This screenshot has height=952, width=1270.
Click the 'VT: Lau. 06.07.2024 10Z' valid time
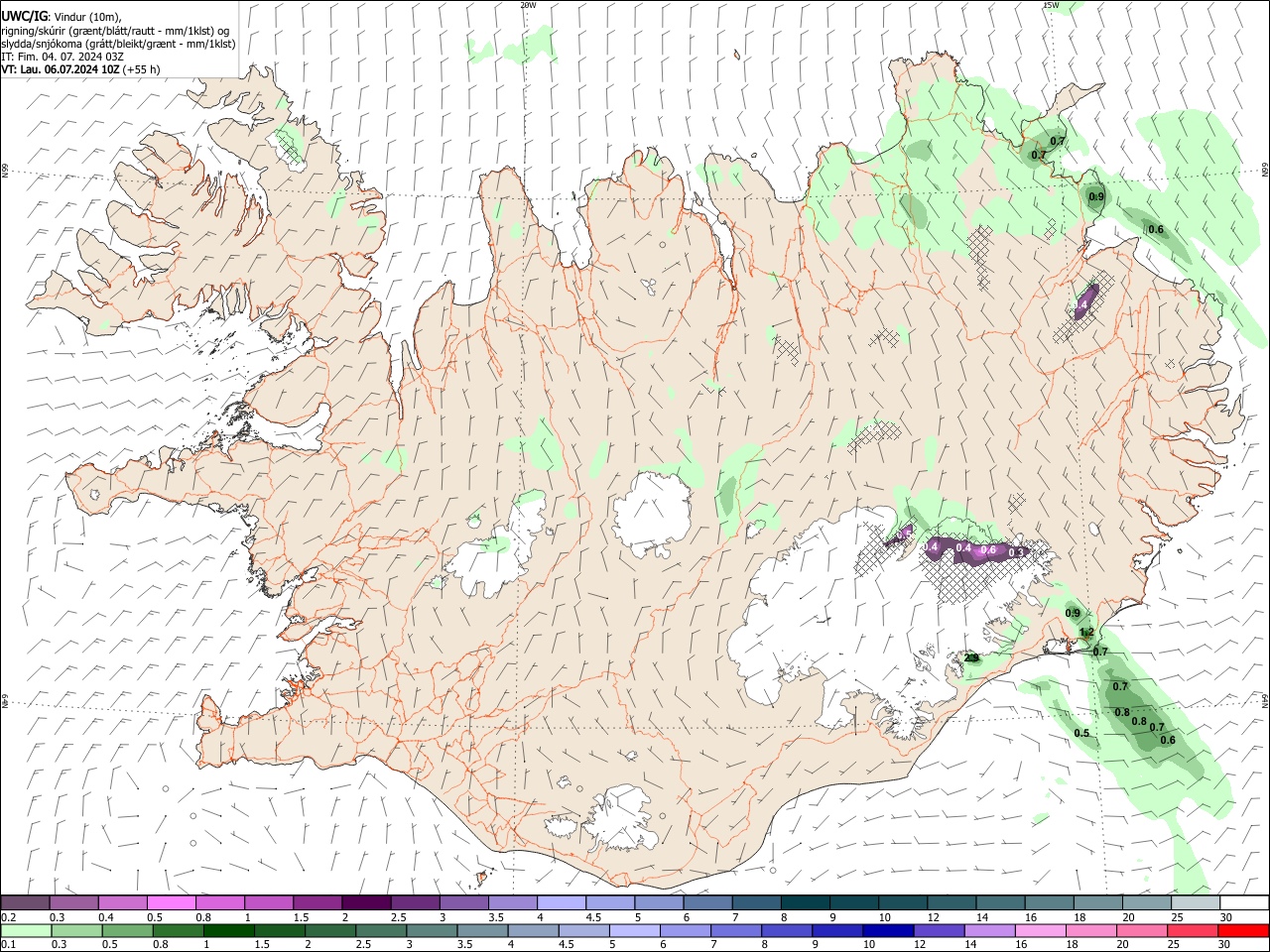62,69
